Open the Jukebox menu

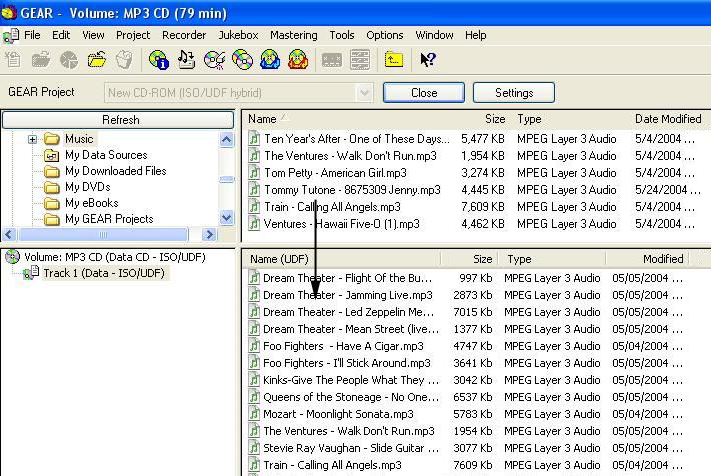point(238,35)
